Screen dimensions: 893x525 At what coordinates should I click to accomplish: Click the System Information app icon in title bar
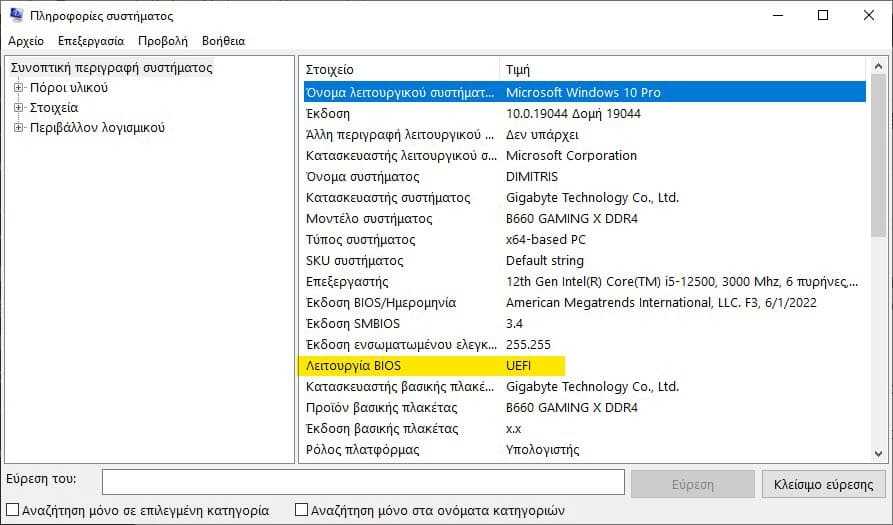[17, 15]
